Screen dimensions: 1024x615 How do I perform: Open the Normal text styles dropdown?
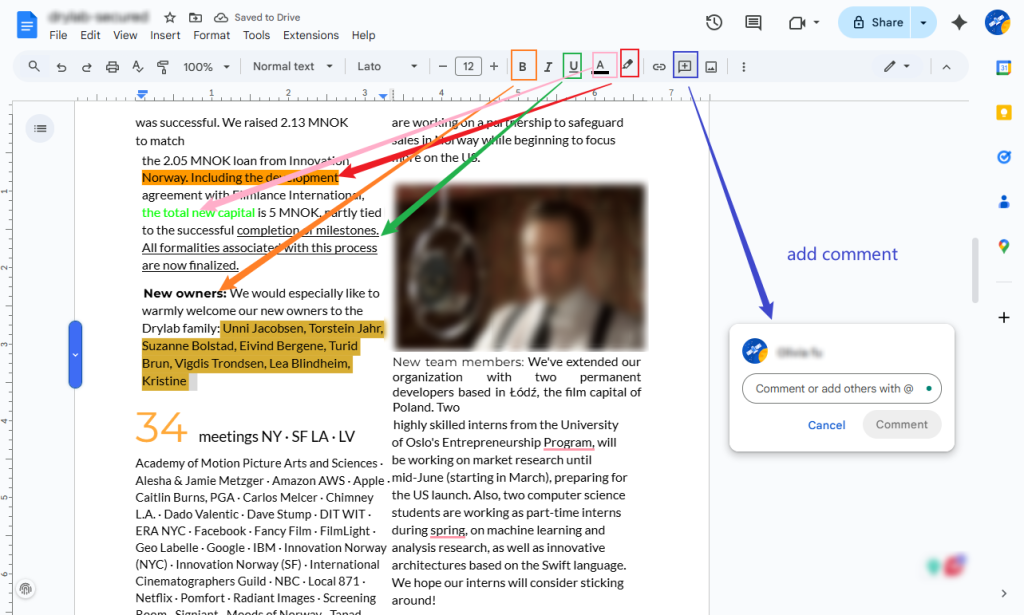(292, 66)
